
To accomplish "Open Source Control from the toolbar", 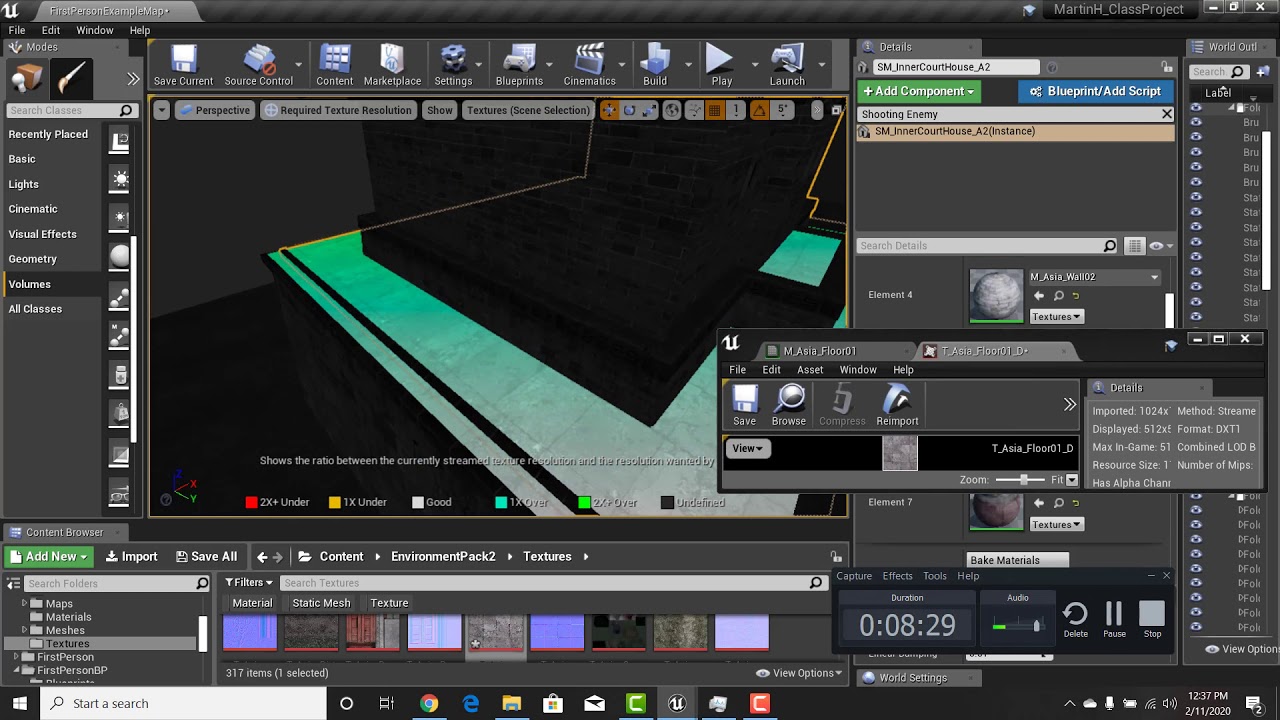I will pyautogui.click(x=258, y=66).
